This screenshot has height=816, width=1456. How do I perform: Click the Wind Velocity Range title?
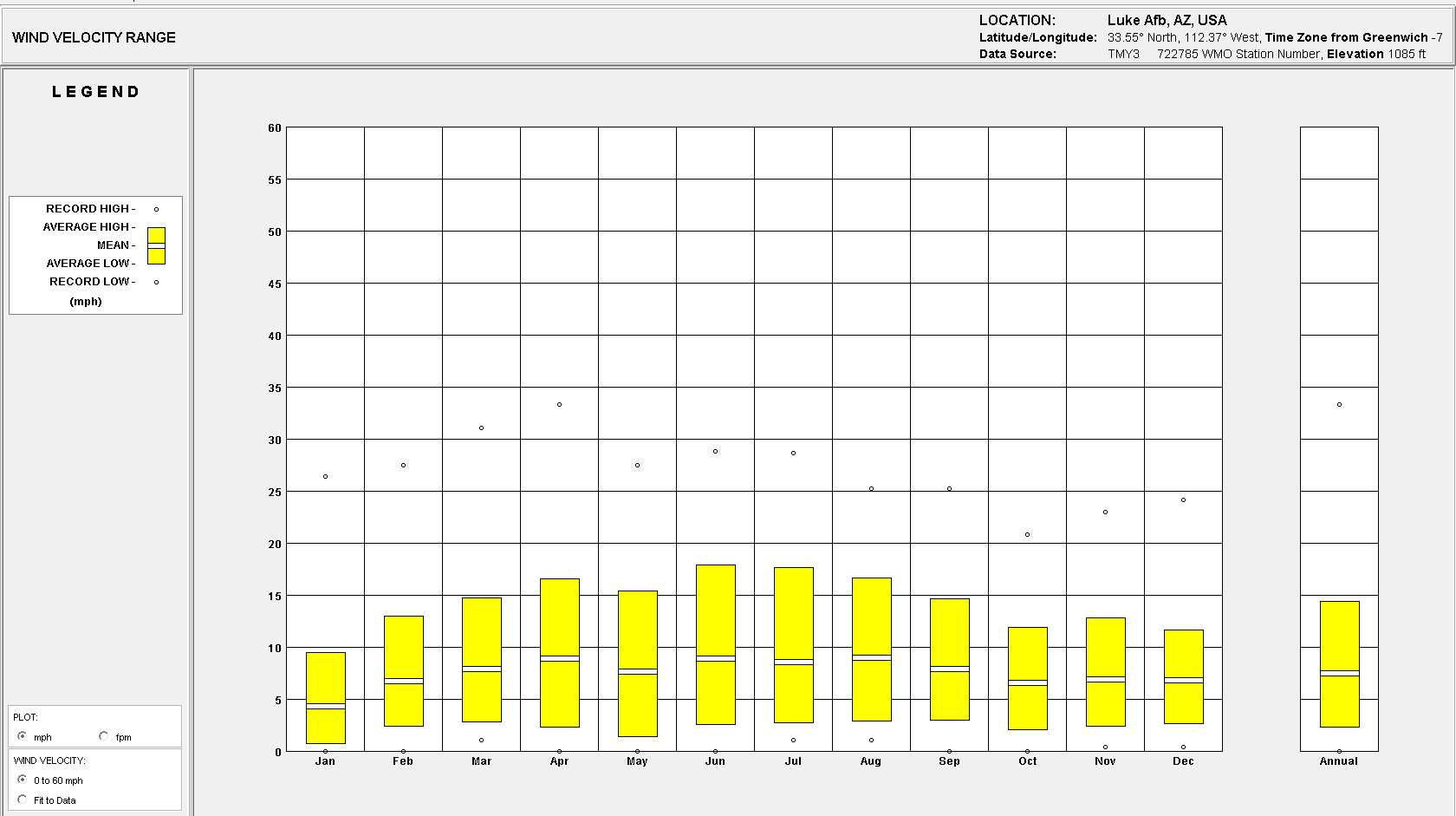pos(94,37)
